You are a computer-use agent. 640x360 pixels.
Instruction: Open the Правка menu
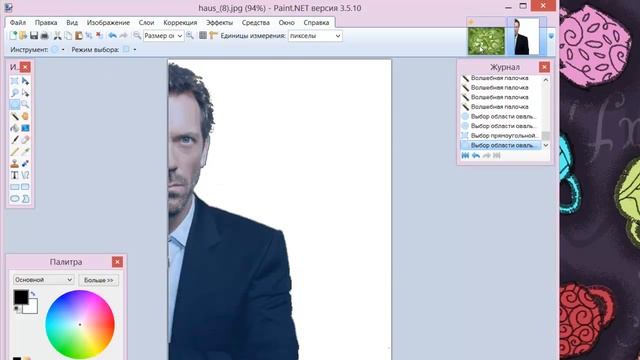[46, 22]
